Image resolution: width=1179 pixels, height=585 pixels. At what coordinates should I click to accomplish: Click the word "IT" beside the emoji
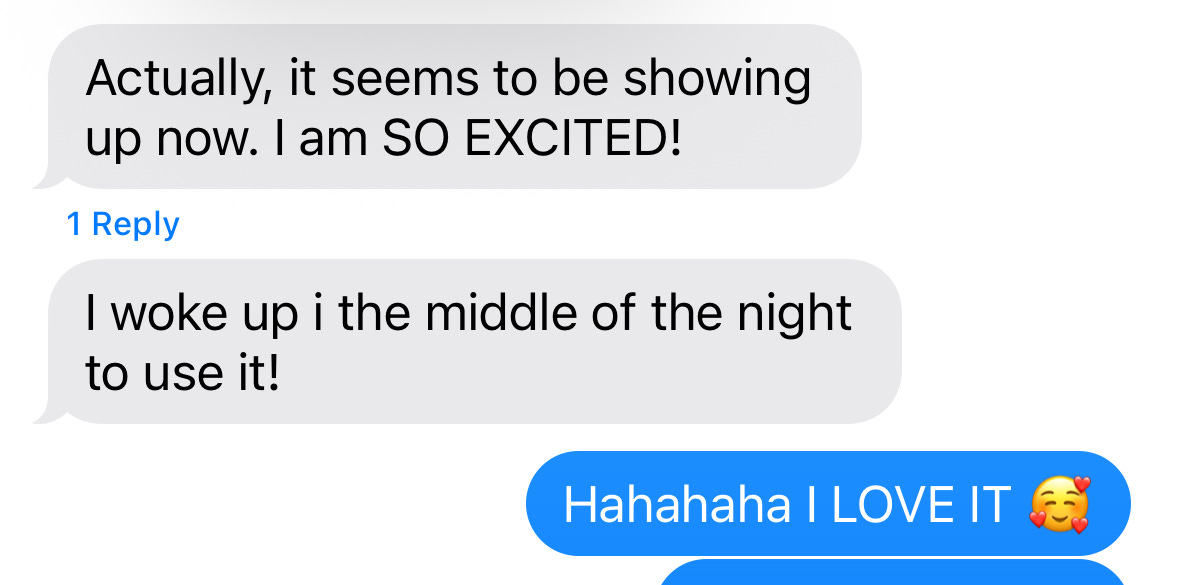[995, 505]
